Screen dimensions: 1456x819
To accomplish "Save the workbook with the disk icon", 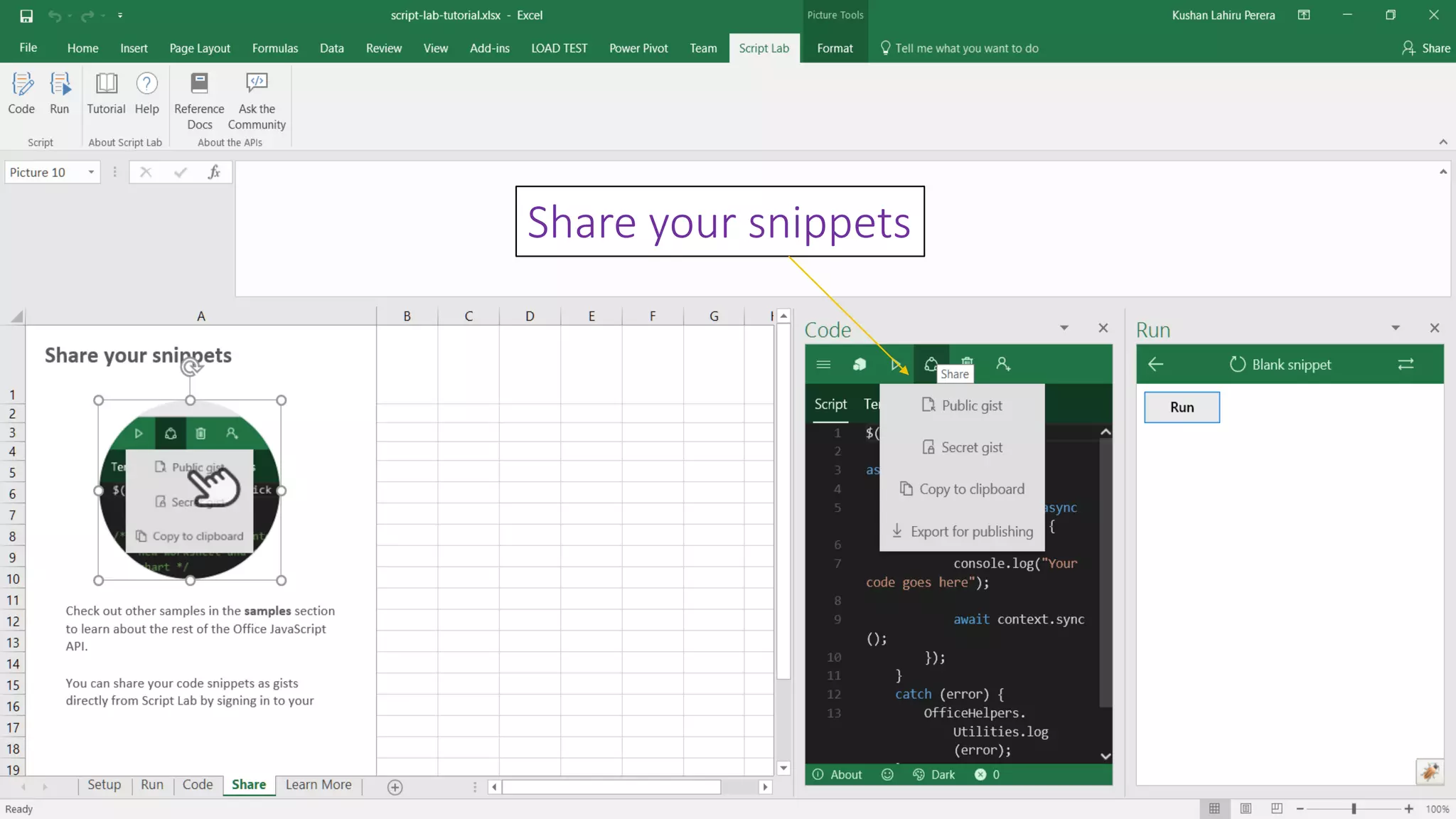I will 26,15.
